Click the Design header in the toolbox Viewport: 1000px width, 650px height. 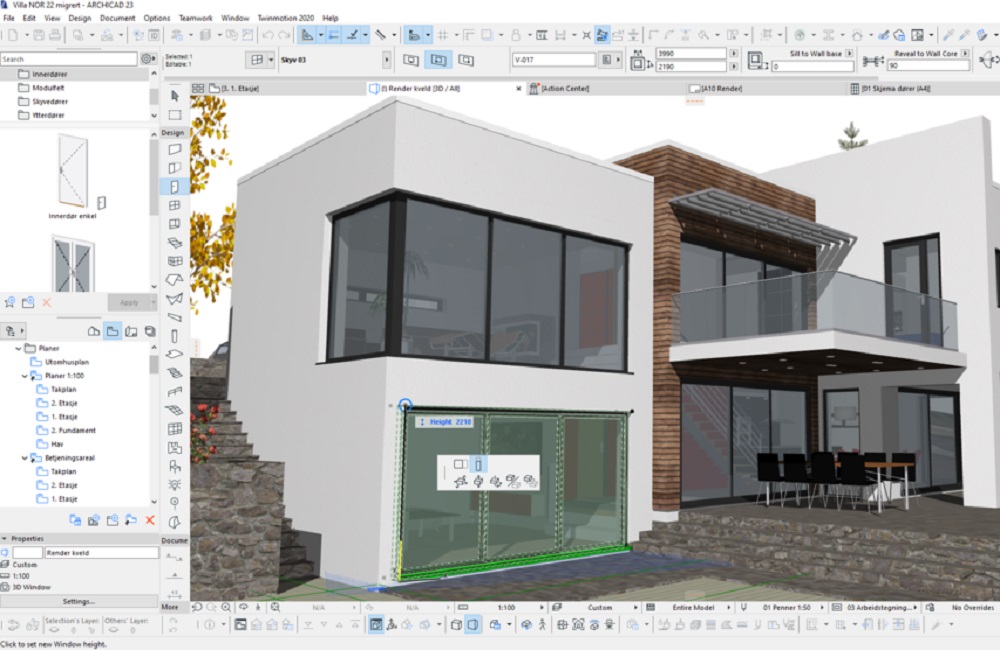173,133
